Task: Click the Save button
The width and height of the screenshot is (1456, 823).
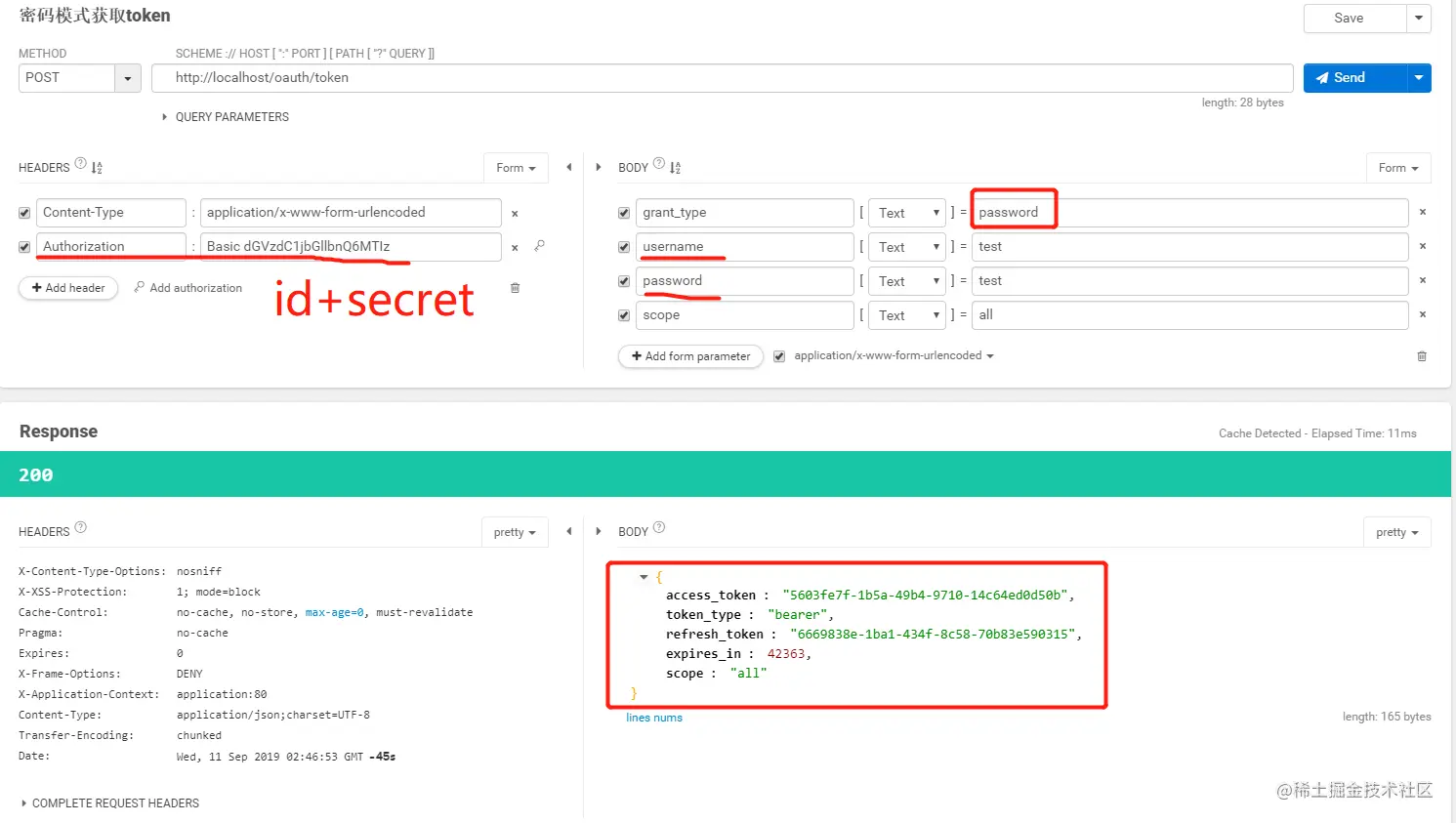Action: point(1354,19)
